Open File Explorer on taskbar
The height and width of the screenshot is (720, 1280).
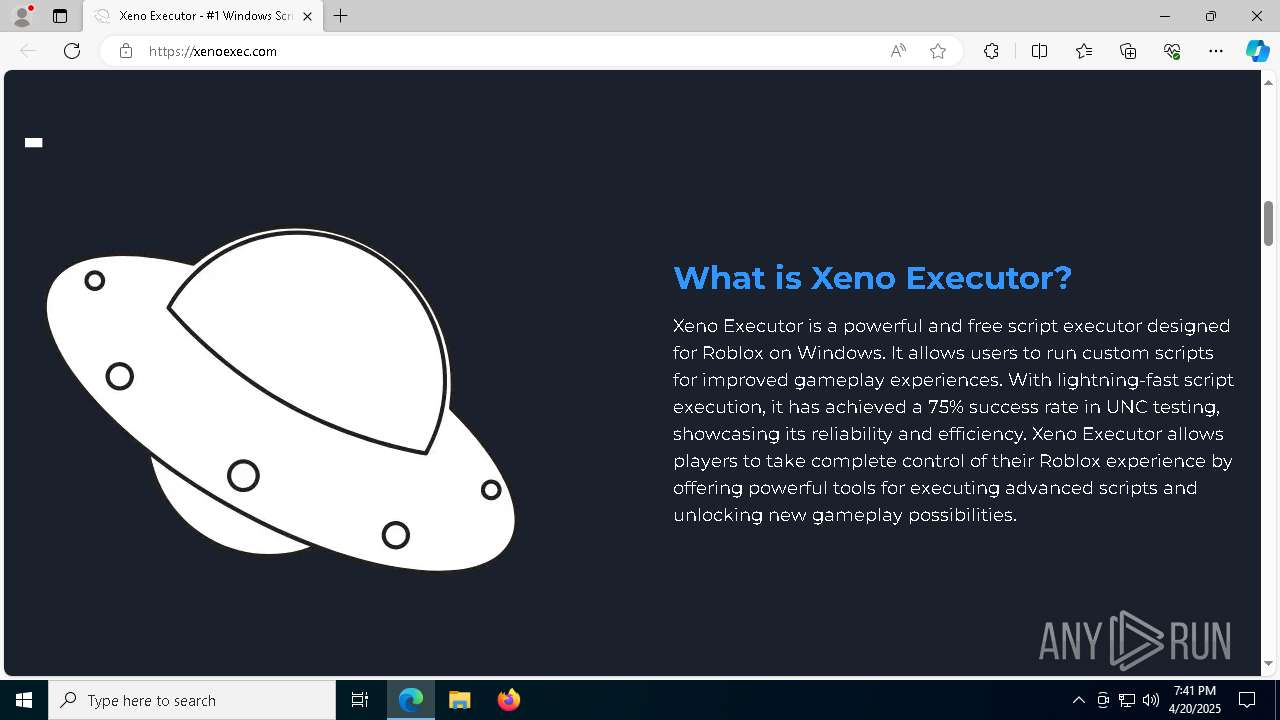click(459, 700)
